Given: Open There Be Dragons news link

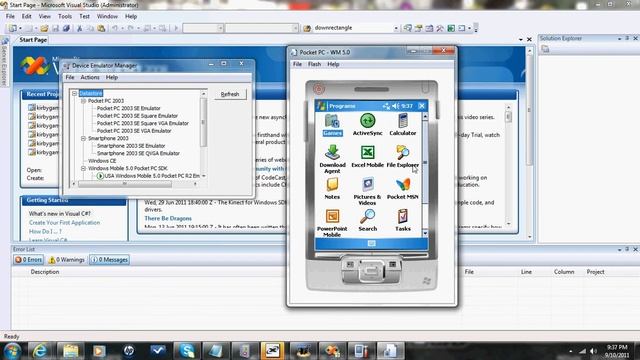Looking at the screenshot, I should click(x=168, y=218).
